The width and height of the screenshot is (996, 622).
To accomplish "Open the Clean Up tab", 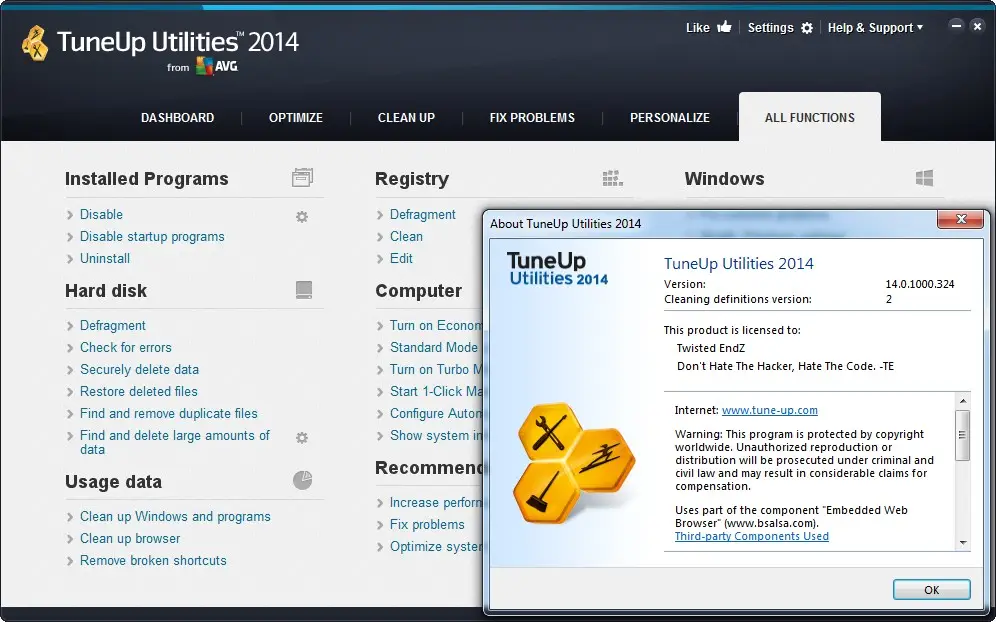I will (406, 118).
